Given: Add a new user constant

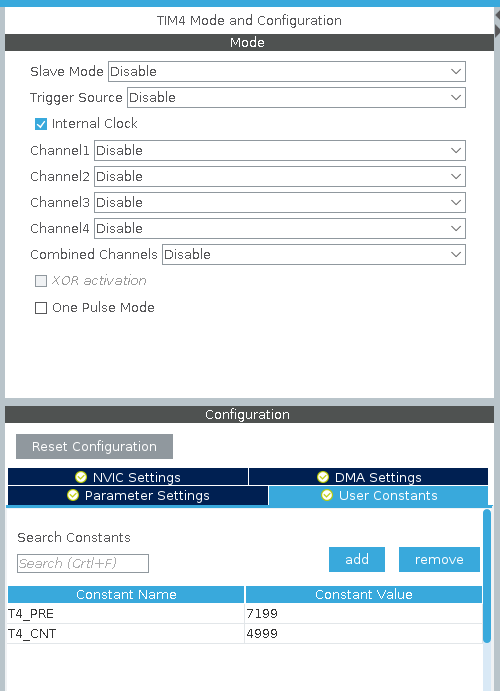Looking at the screenshot, I should [x=357, y=559].
